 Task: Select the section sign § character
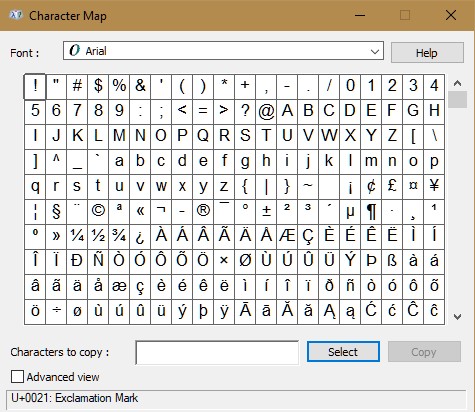tap(56, 212)
